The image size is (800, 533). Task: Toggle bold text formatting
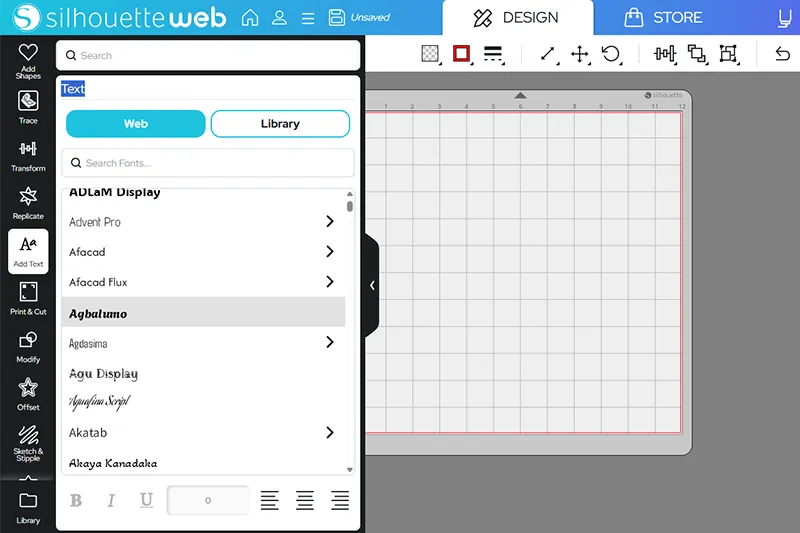point(76,500)
